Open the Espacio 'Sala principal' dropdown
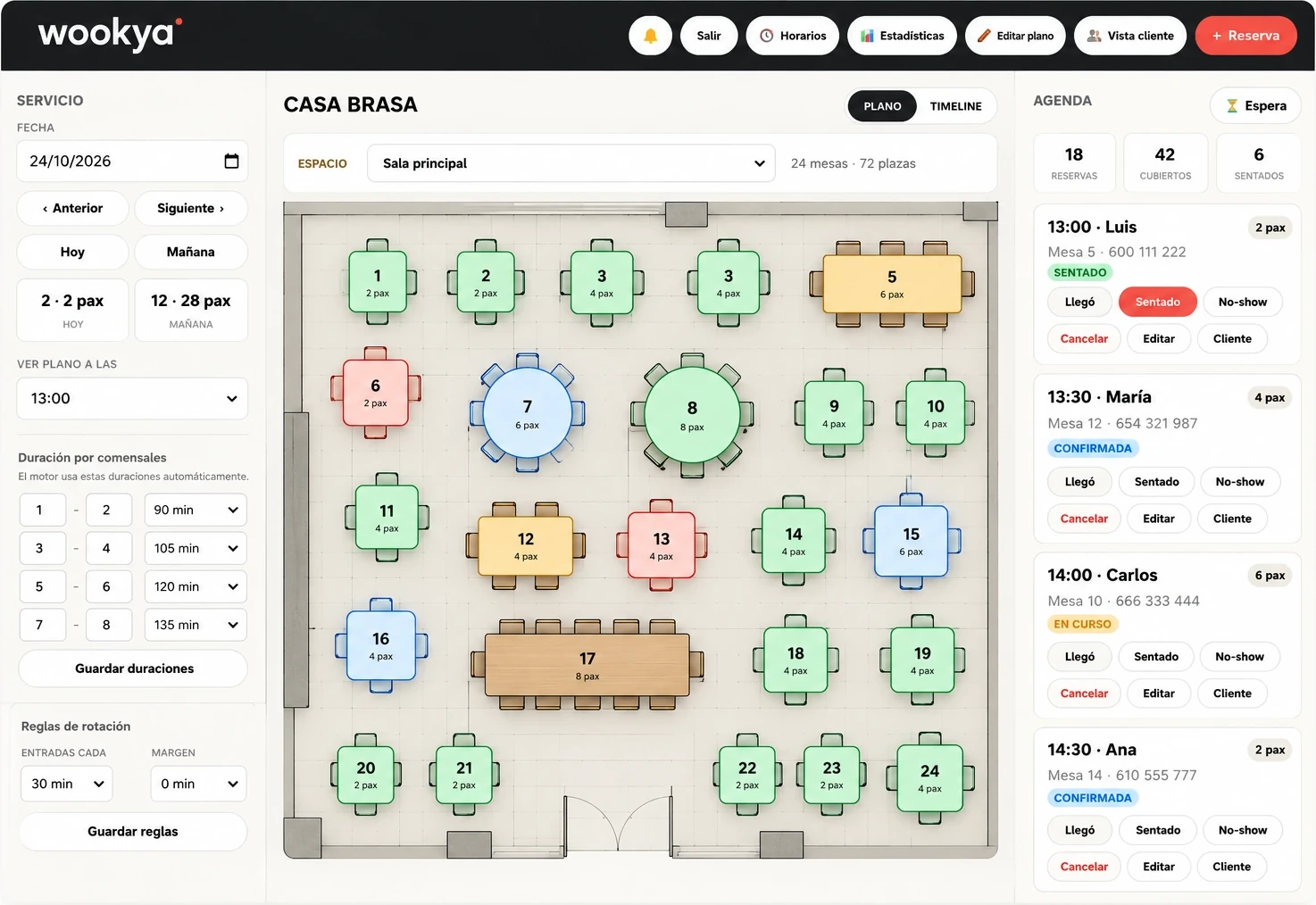 click(x=571, y=163)
